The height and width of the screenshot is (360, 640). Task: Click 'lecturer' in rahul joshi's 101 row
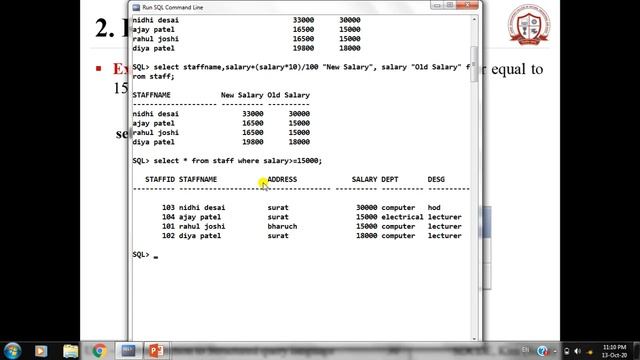pos(444,227)
